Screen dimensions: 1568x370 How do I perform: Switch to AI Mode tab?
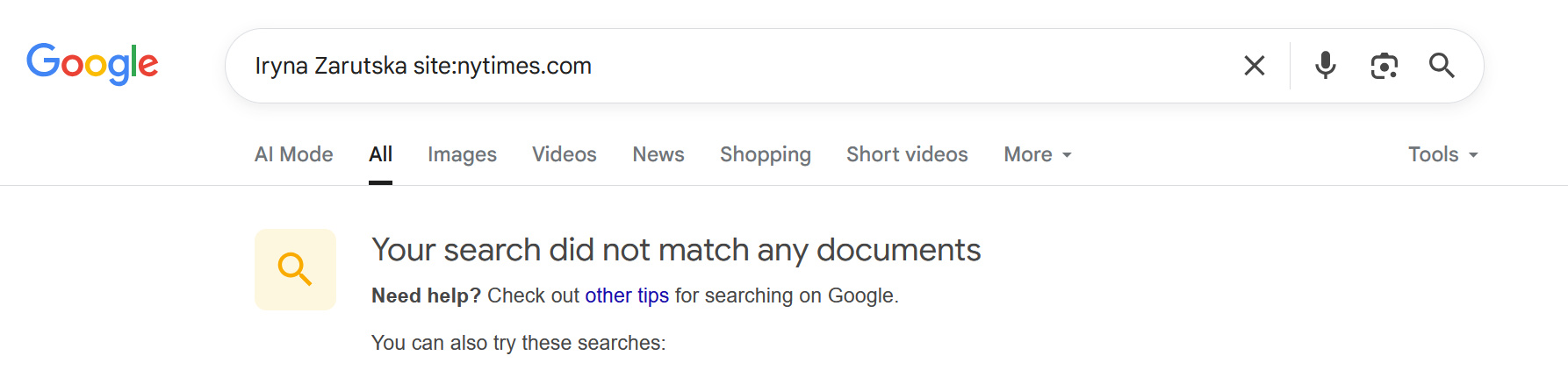pyautogui.click(x=293, y=154)
